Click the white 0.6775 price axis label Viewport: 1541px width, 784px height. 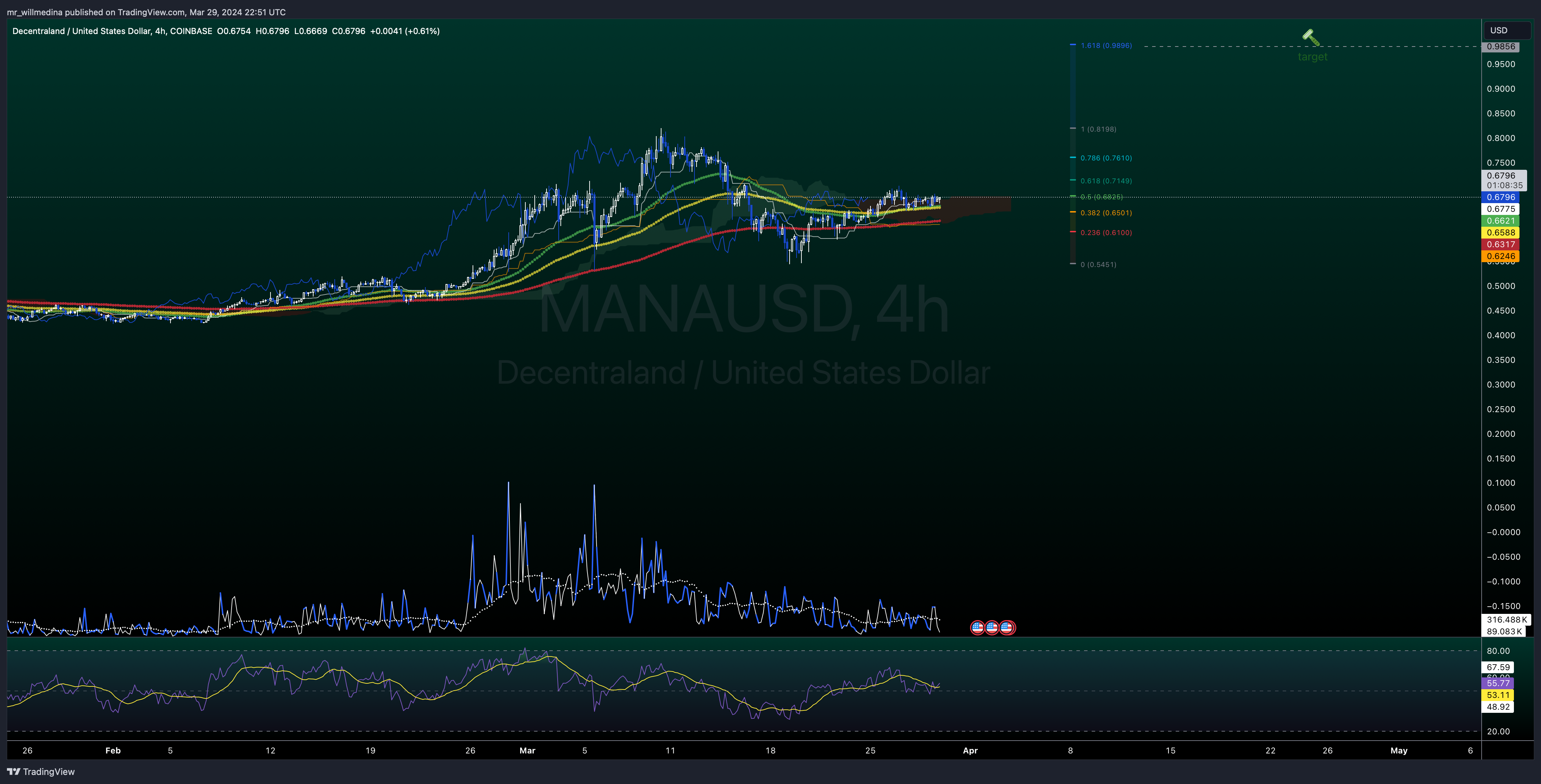pos(1500,209)
